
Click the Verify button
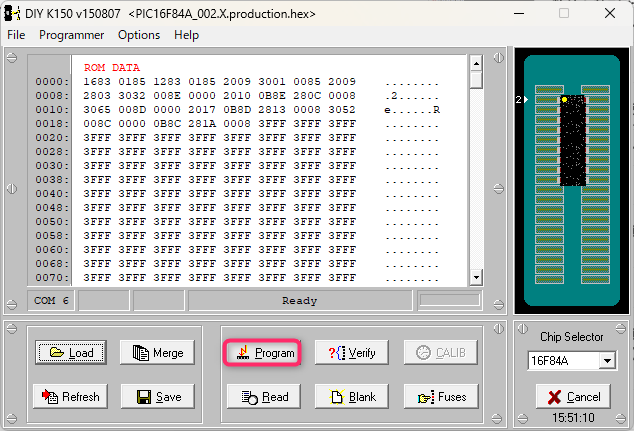[x=352, y=353]
